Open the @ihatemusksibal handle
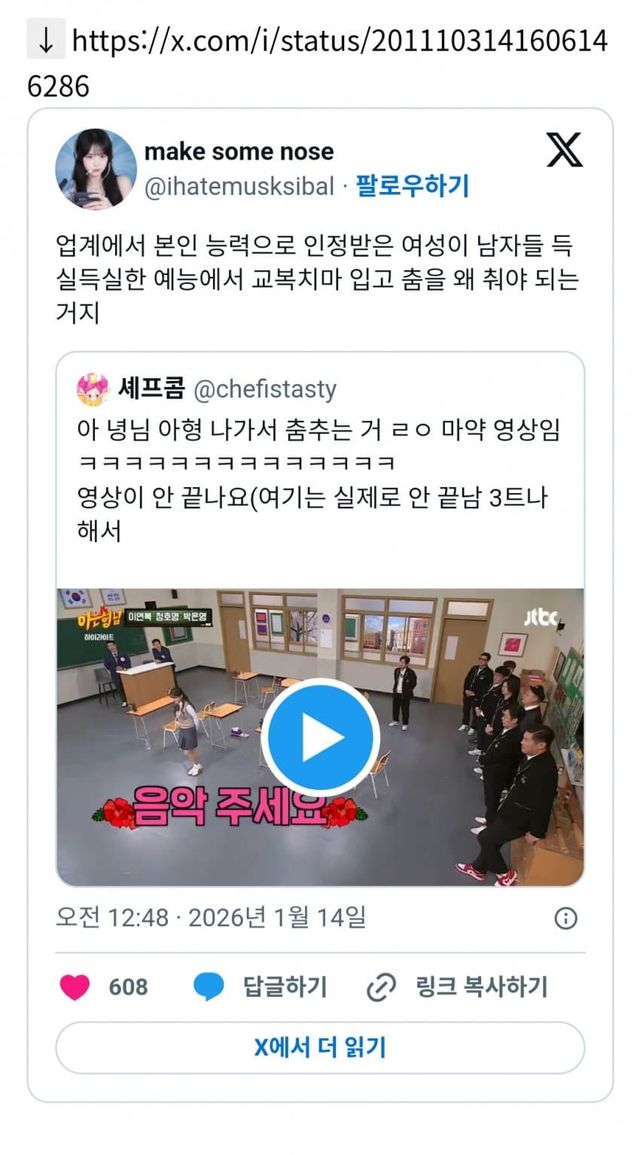 [x=239, y=186]
